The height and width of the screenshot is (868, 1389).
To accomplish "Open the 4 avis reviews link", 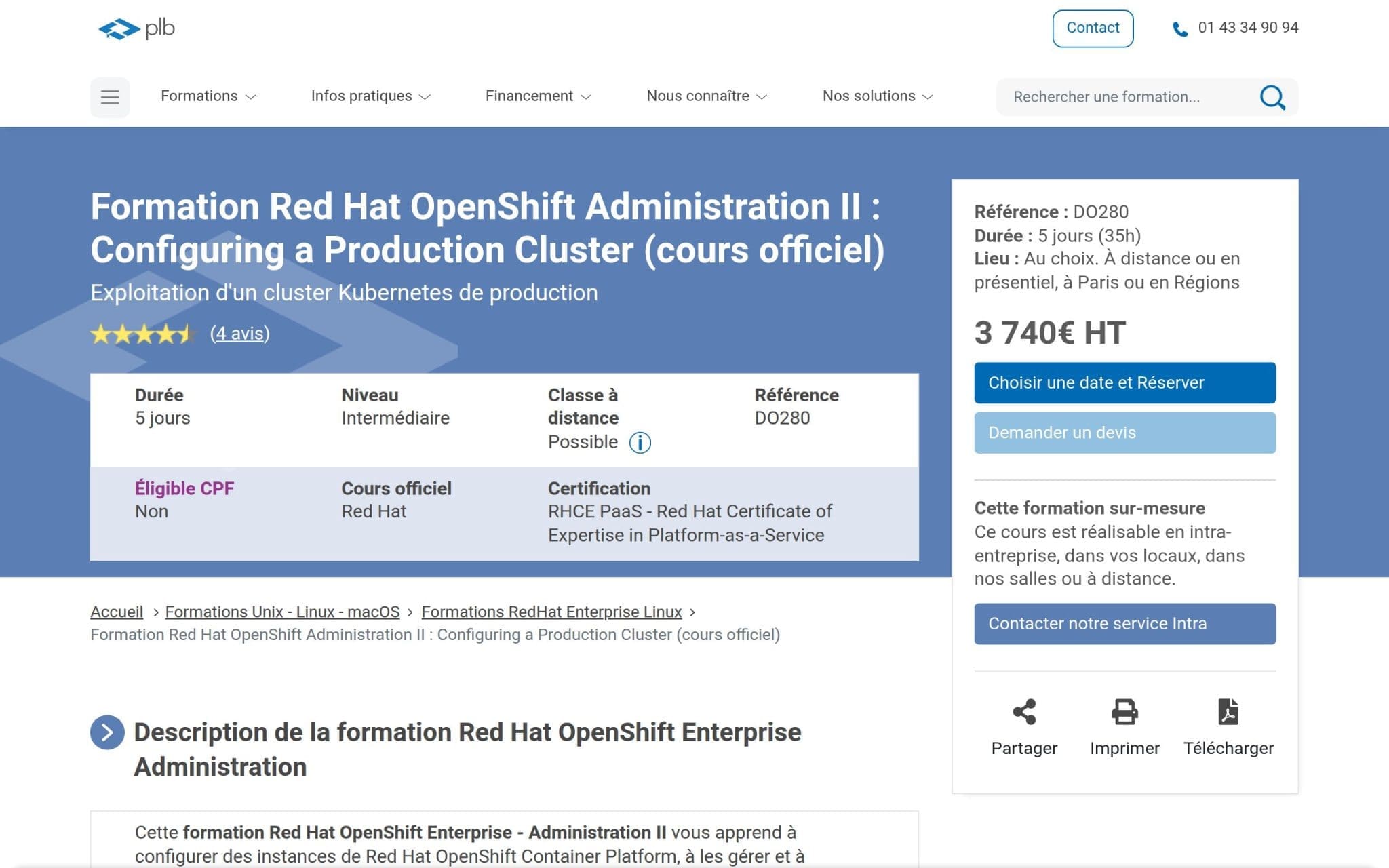I will pyautogui.click(x=240, y=334).
